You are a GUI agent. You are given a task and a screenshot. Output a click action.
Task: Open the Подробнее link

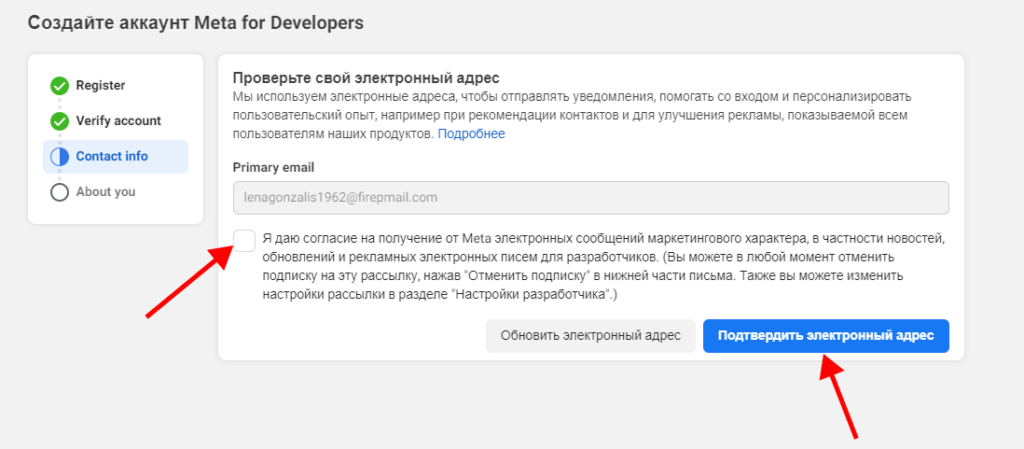[471, 134]
